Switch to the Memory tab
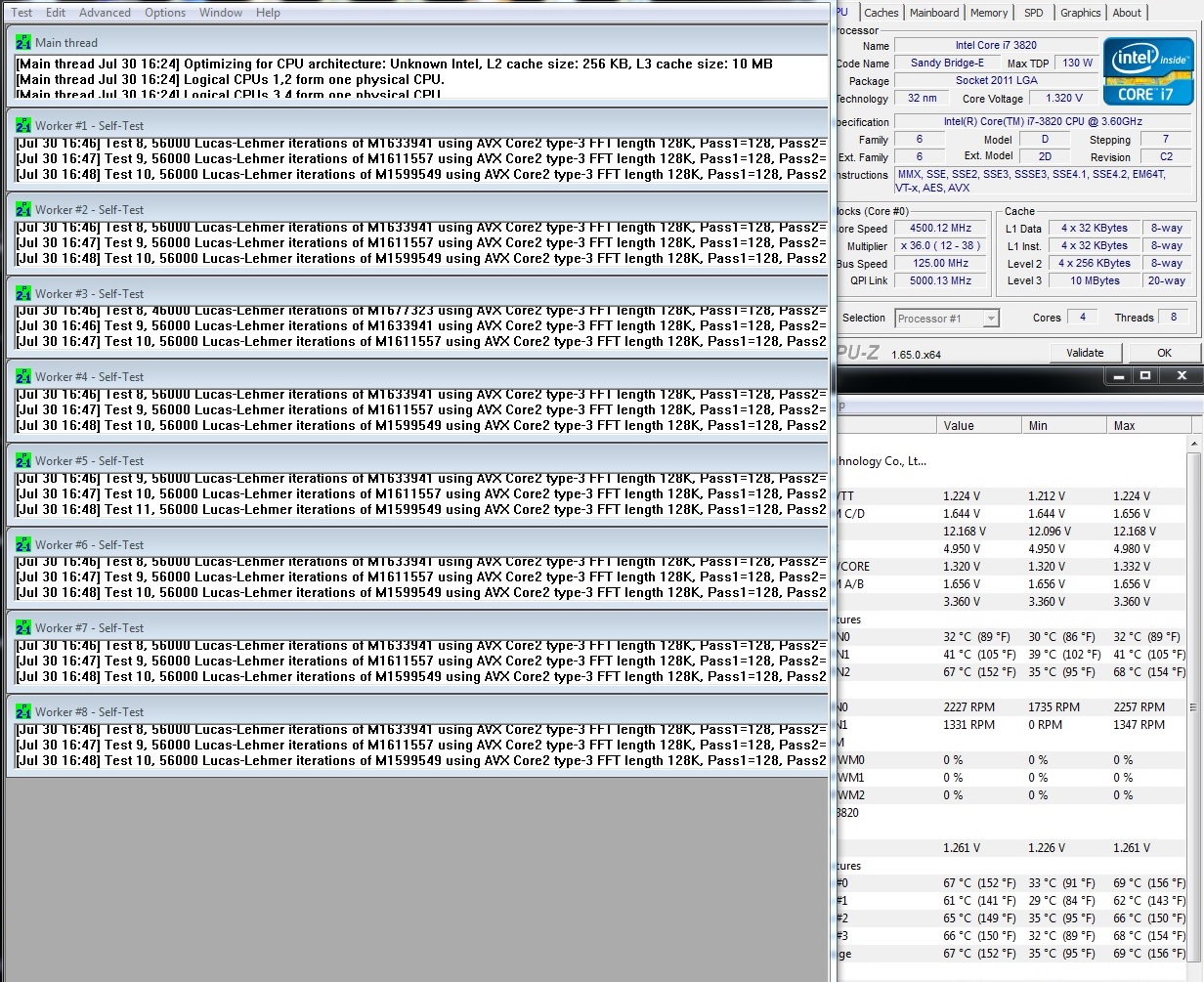The height and width of the screenshot is (982, 1204). [989, 13]
